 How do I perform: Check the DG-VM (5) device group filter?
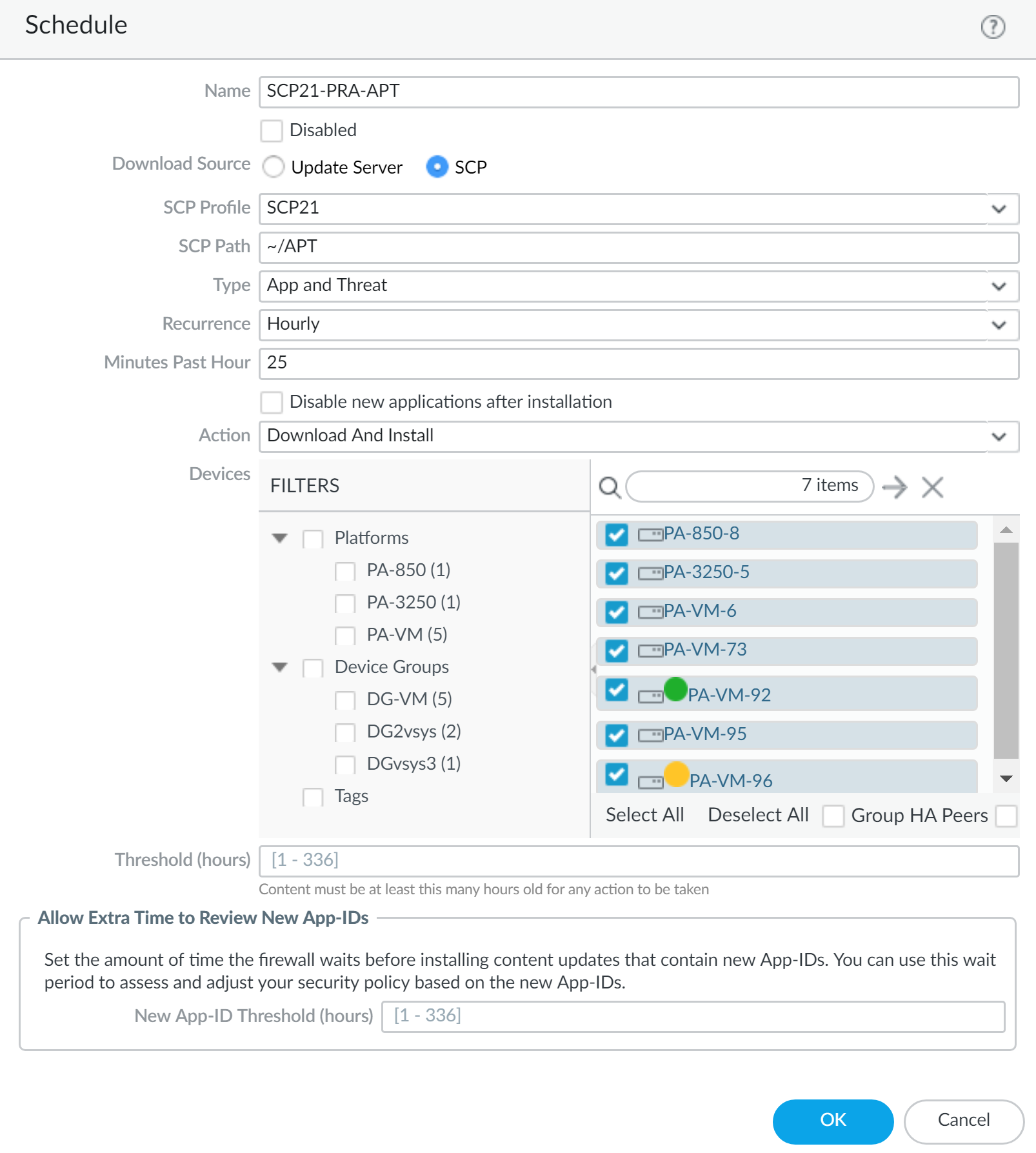point(345,700)
